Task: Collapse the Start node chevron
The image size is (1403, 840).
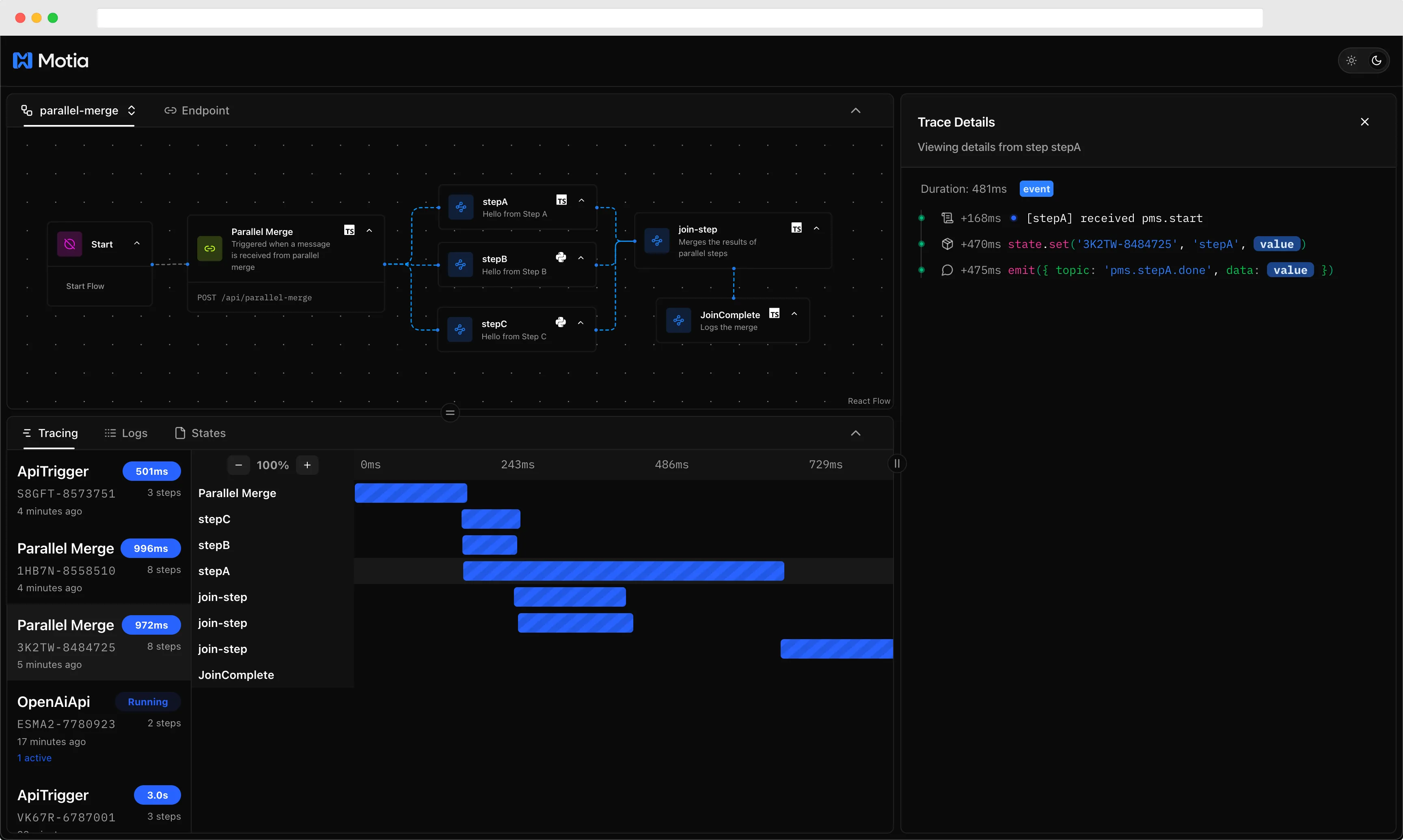Action: (x=136, y=243)
